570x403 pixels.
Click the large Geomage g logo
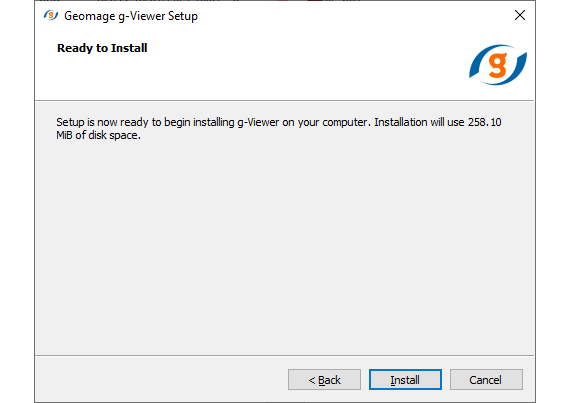point(498,65)
